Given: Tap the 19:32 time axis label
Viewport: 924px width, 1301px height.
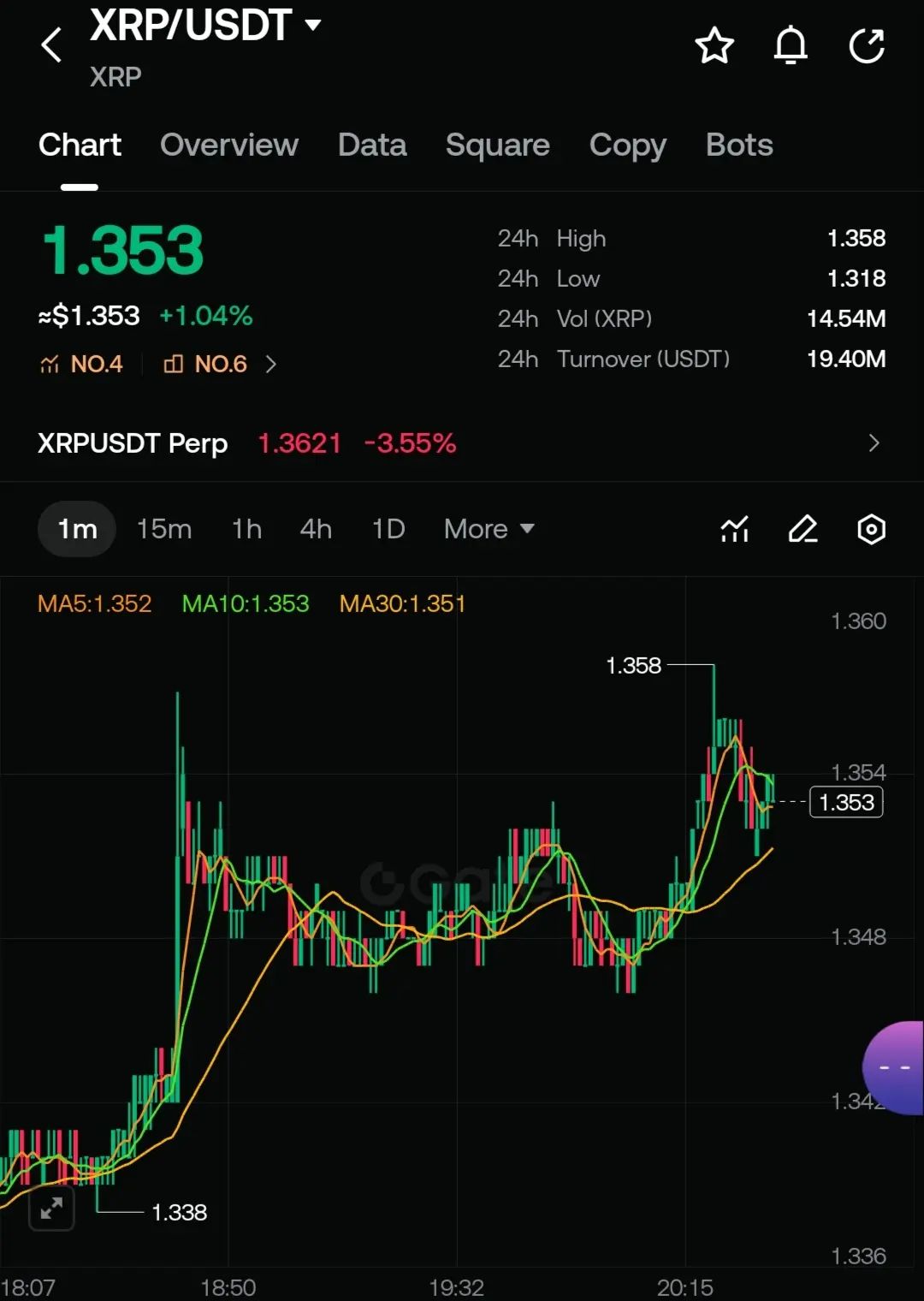Looking at the screenshot, I should pos(456,1287).
